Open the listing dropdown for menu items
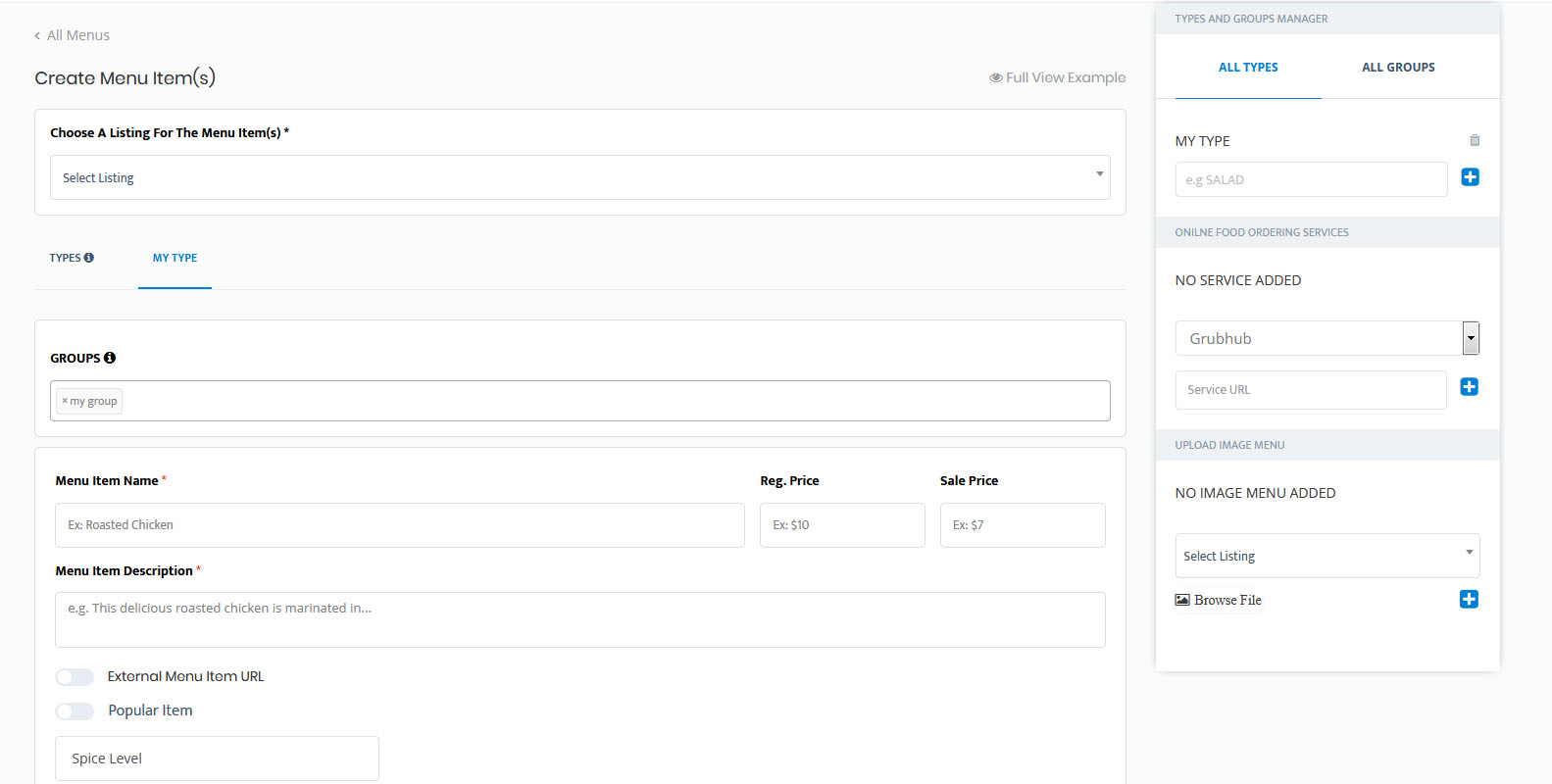The image size is (1552, 784). [579, 177]
